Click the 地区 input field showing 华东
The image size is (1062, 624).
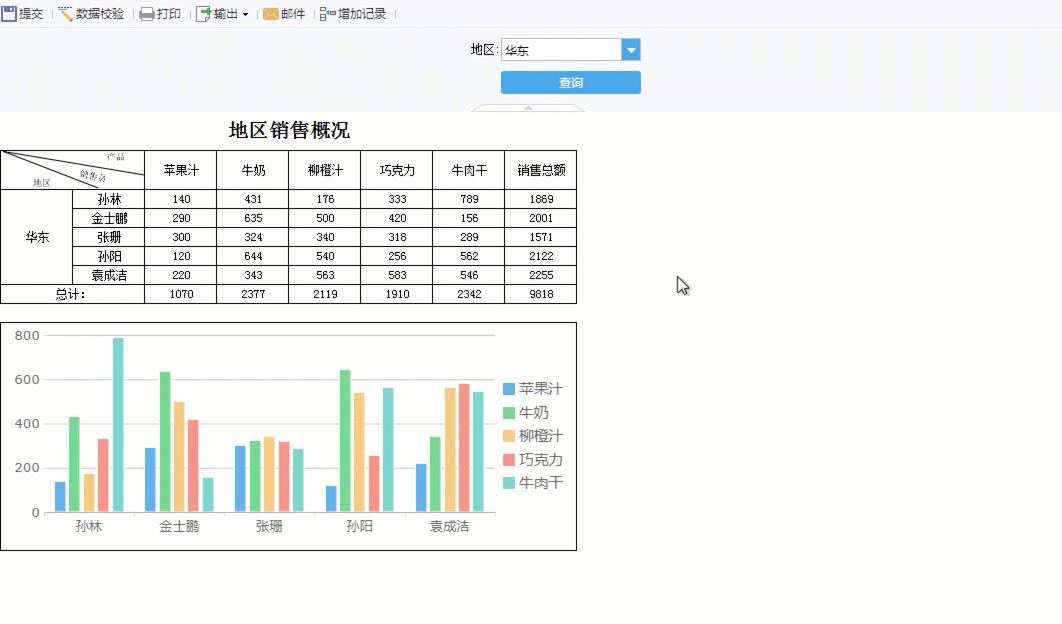click(x=561, y=49)
